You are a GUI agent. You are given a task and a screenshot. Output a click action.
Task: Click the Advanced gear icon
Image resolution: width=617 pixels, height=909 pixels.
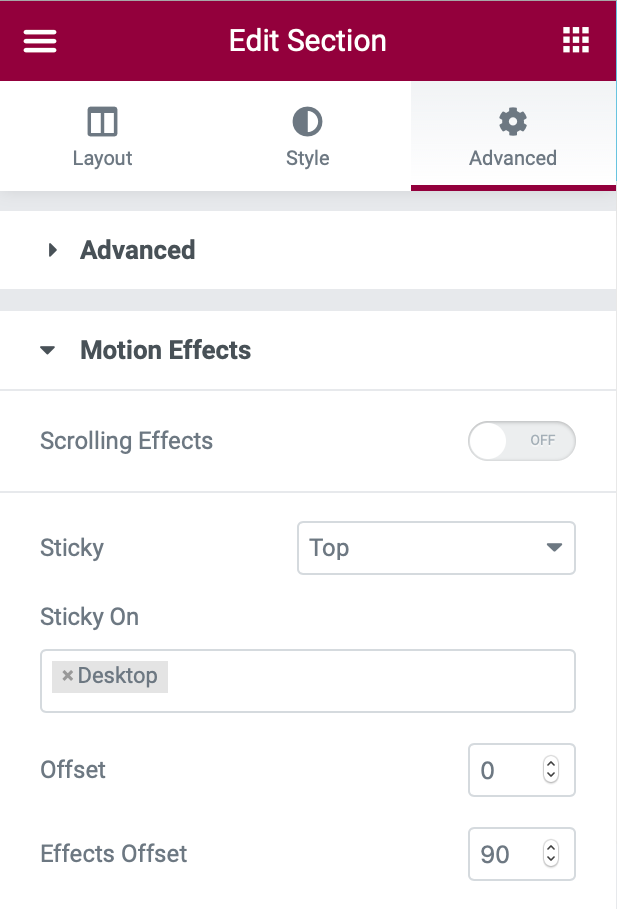[x=512, y=122]
